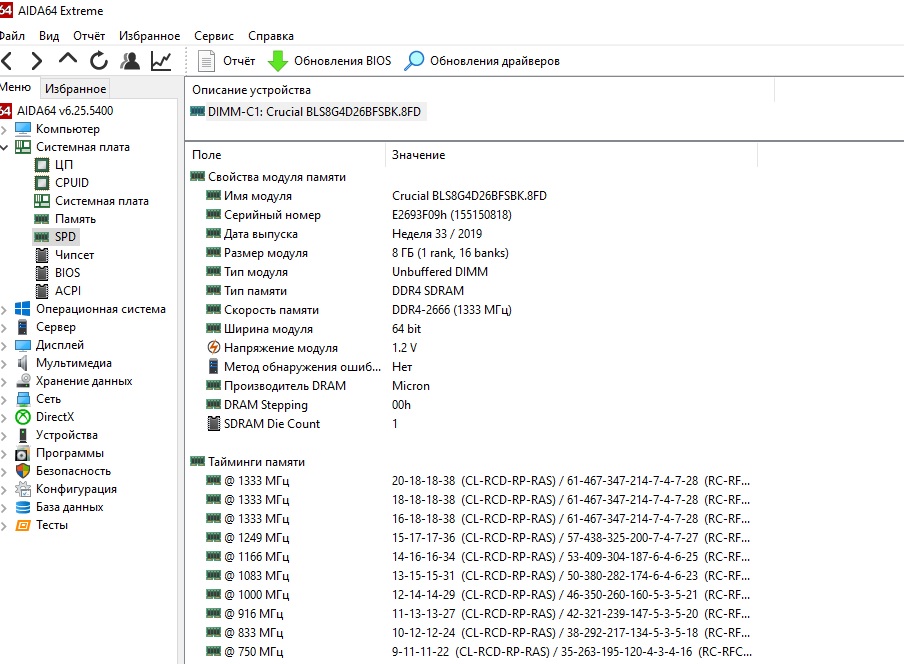Screen dimensions: 904x664
Task: Click the Программы icon in tree
Action: tap(22, 453)
